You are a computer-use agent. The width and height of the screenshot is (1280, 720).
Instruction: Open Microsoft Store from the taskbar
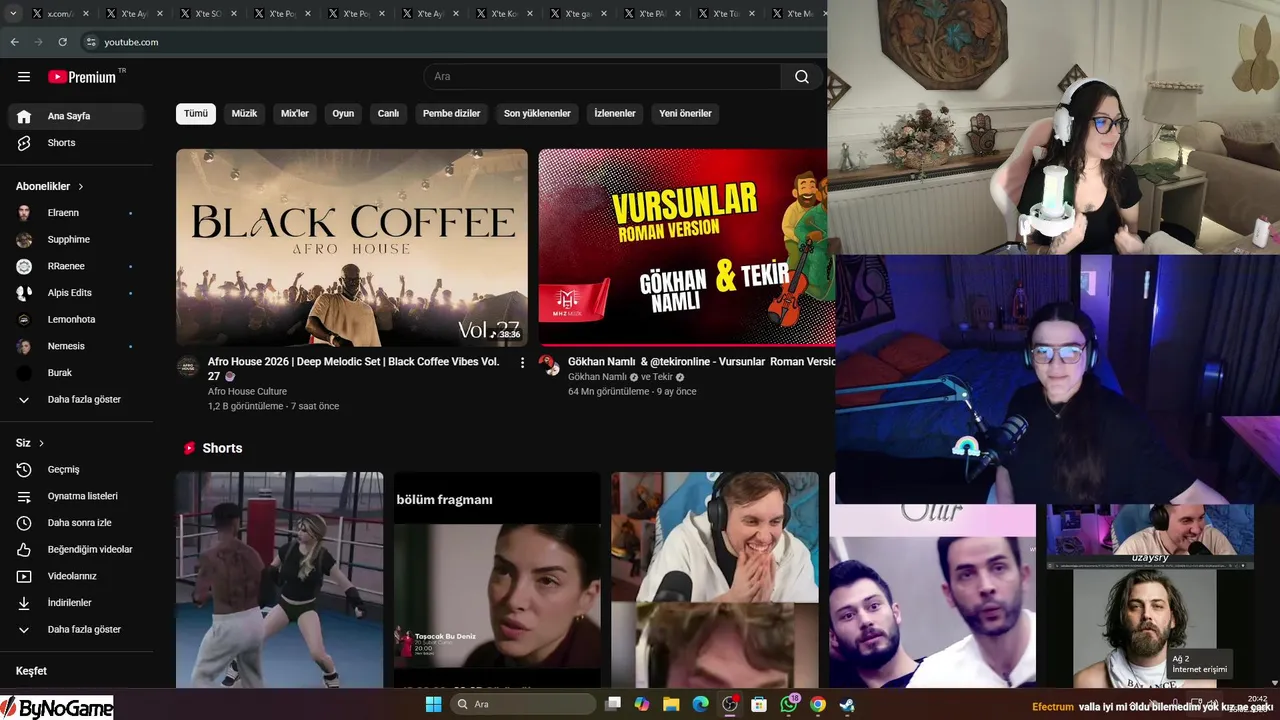click(x=759, y=704)
